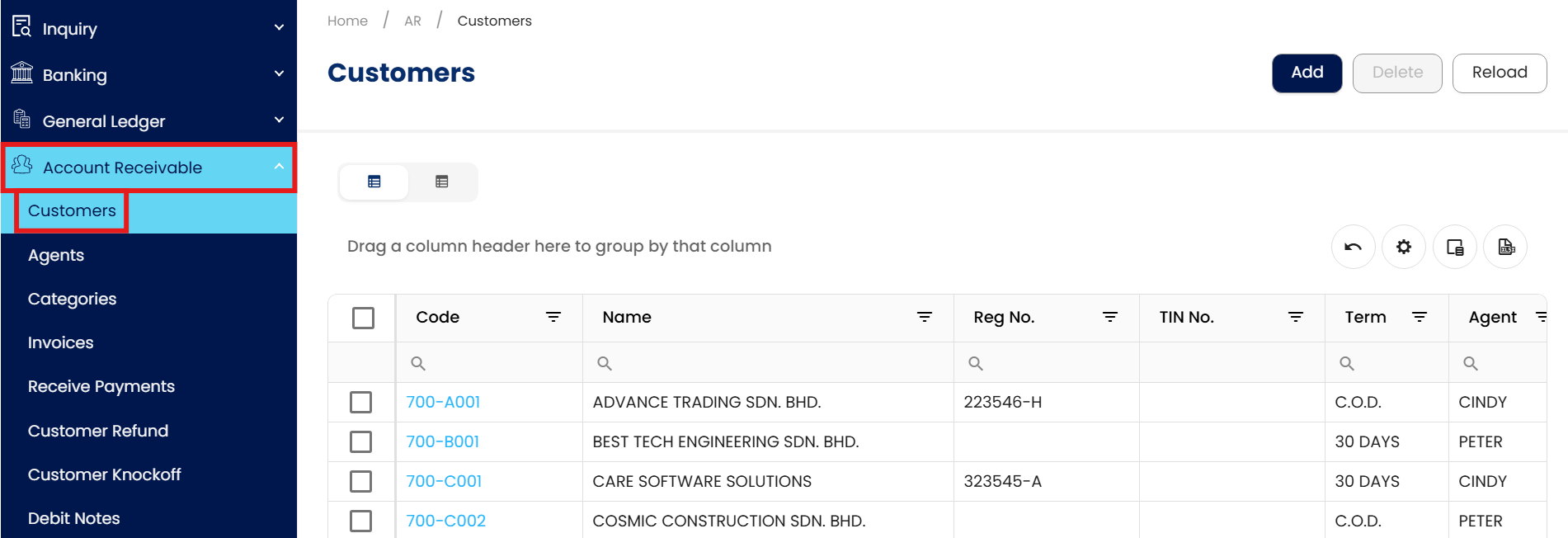
Task: Click the column chooser icon
Action: pos(1455,247)
